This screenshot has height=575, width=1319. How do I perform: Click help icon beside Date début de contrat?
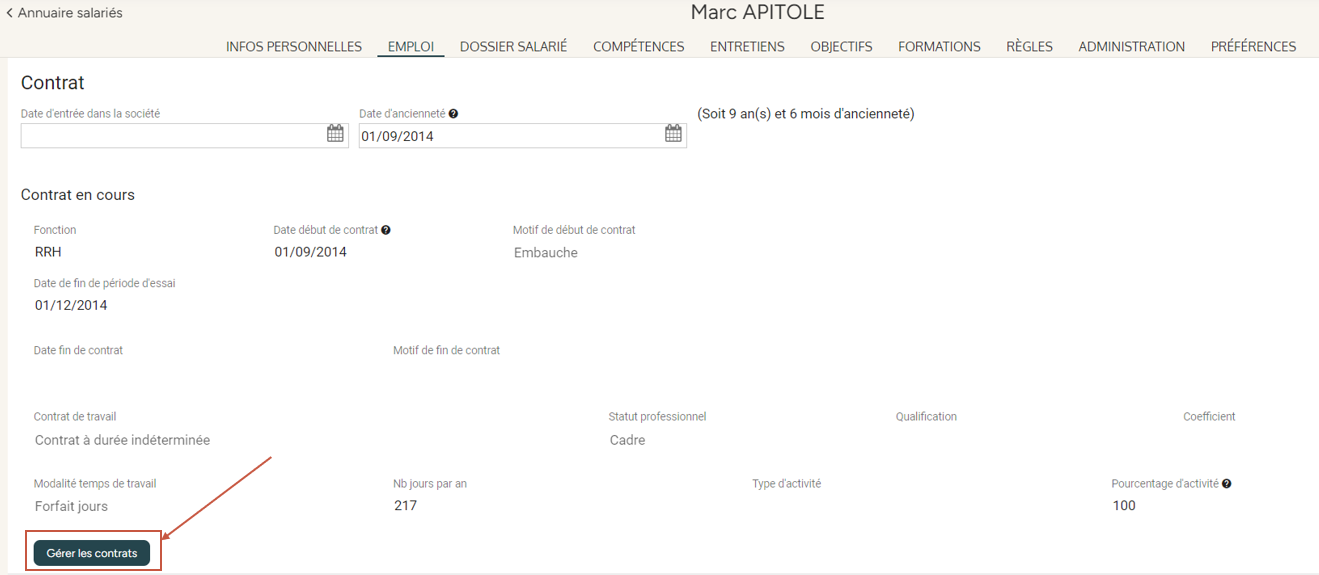pyautogui.click(x=386, y=230)
